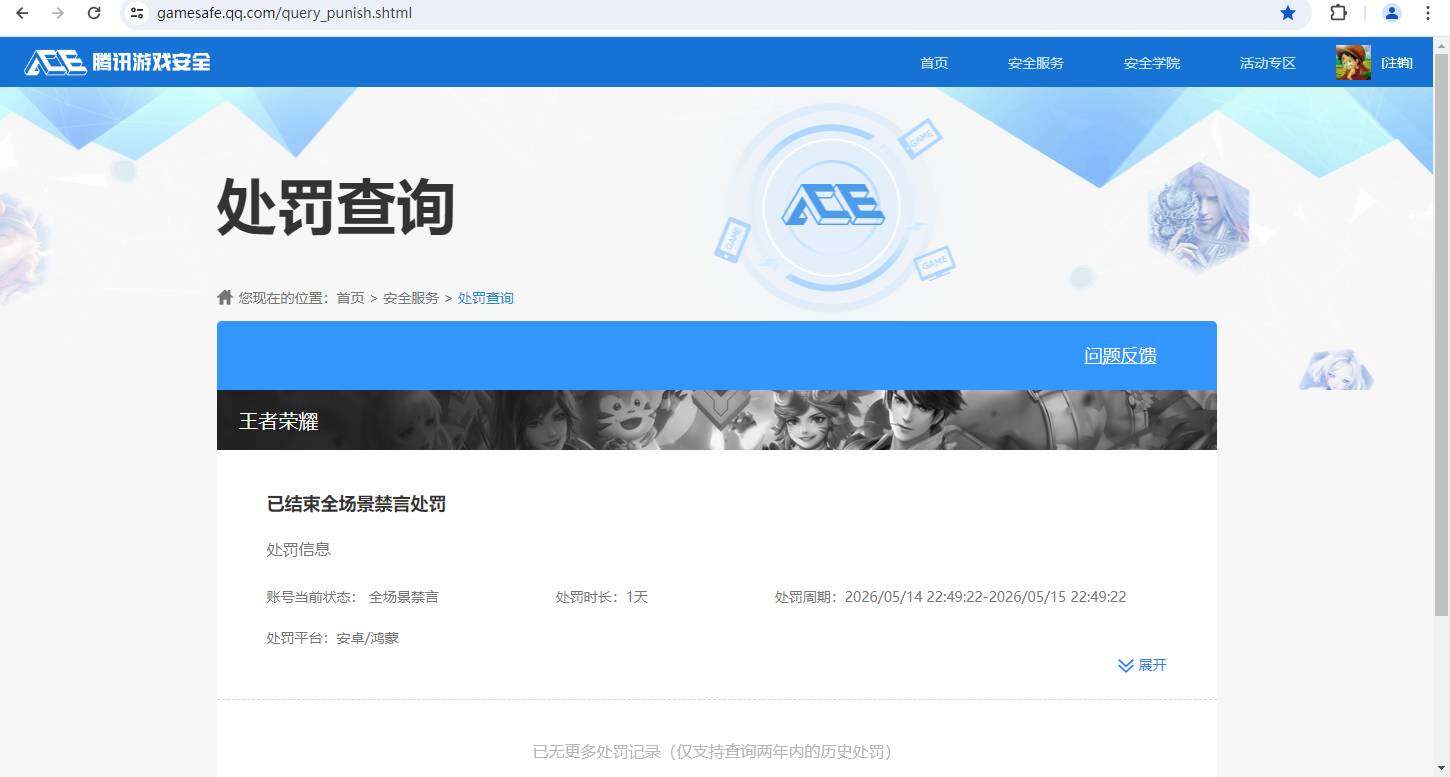This screenshot has height=777, width=1450.
Task: Click the 处罚信息 label
Action: pos(298,549)
